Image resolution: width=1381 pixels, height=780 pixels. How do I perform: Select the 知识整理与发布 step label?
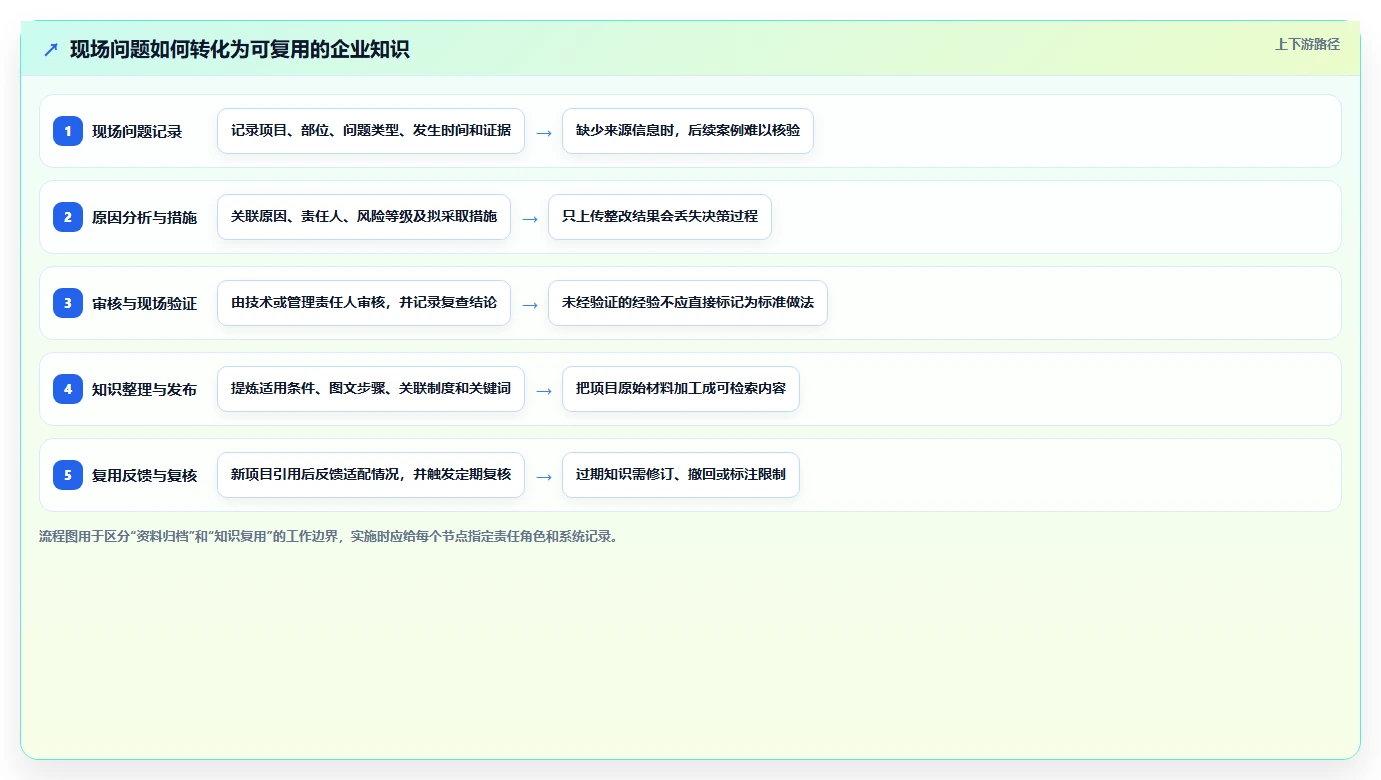click(x=144, y=389)
